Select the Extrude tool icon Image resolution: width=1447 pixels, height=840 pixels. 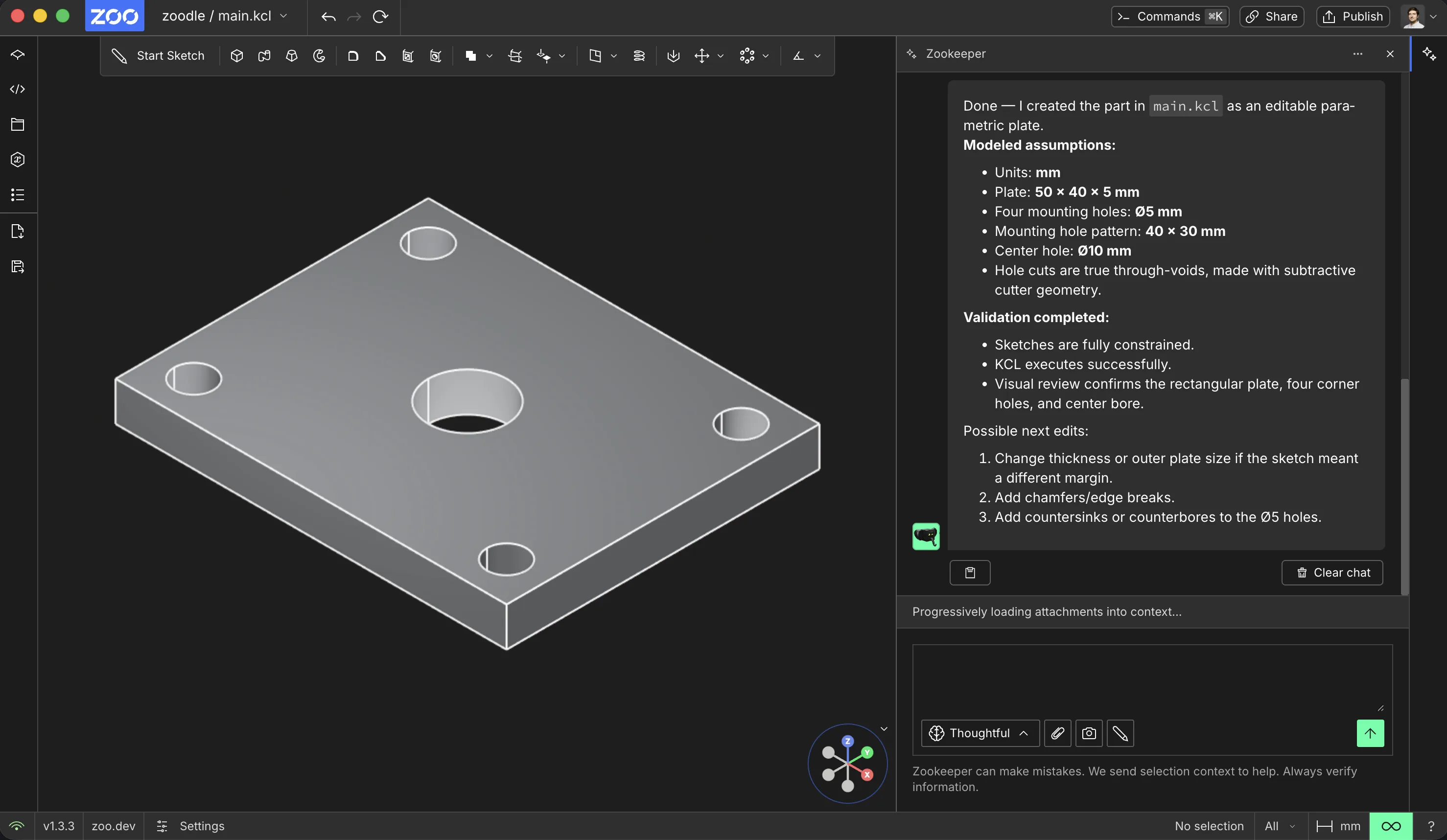(236, 56)
